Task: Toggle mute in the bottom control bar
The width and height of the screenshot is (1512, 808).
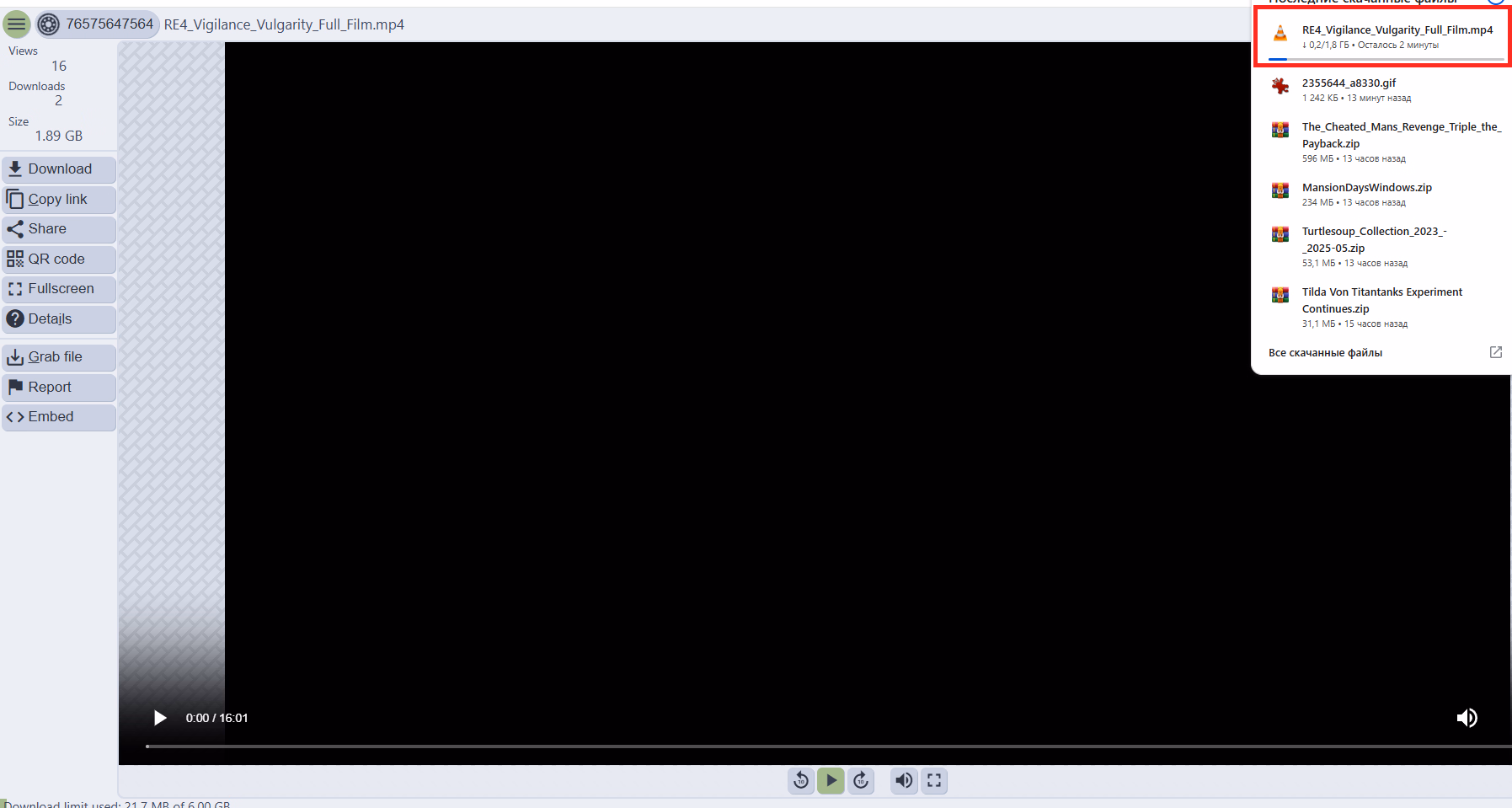Action: [x=904, y=780]
